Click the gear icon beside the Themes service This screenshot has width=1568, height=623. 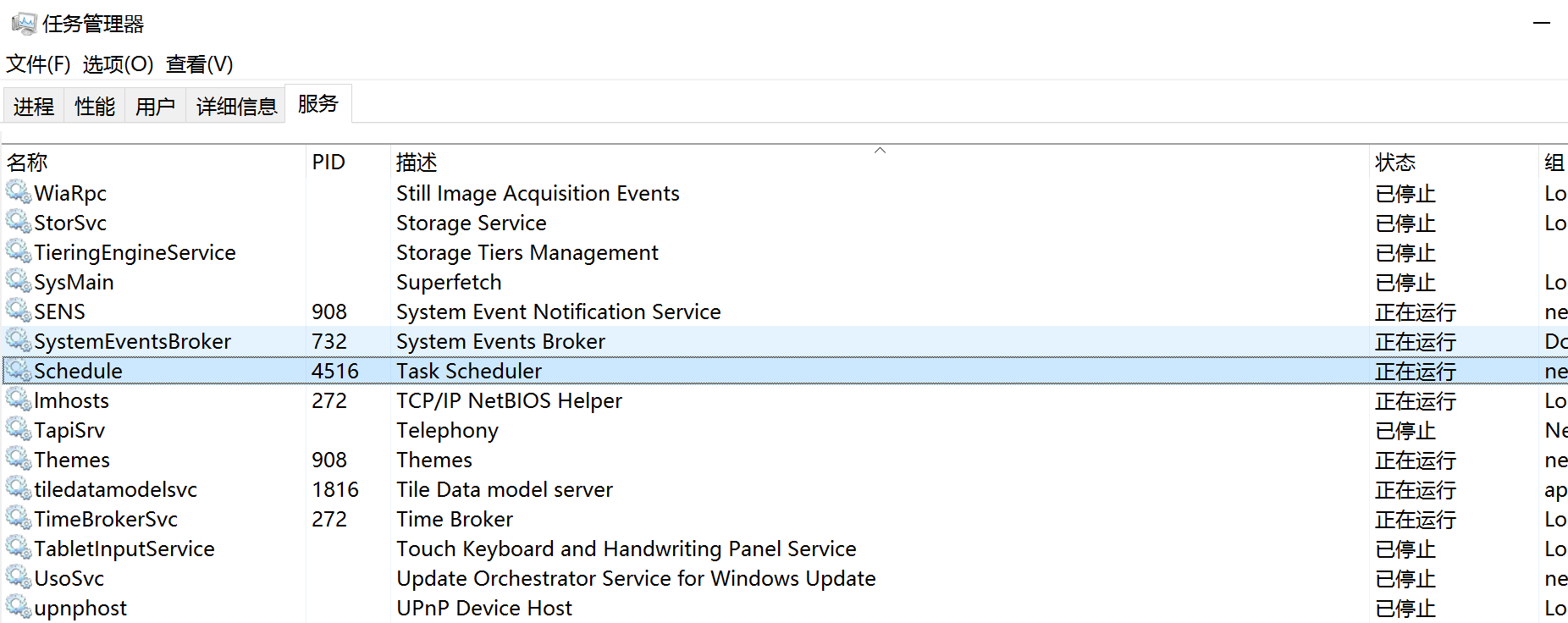point(19,459)
